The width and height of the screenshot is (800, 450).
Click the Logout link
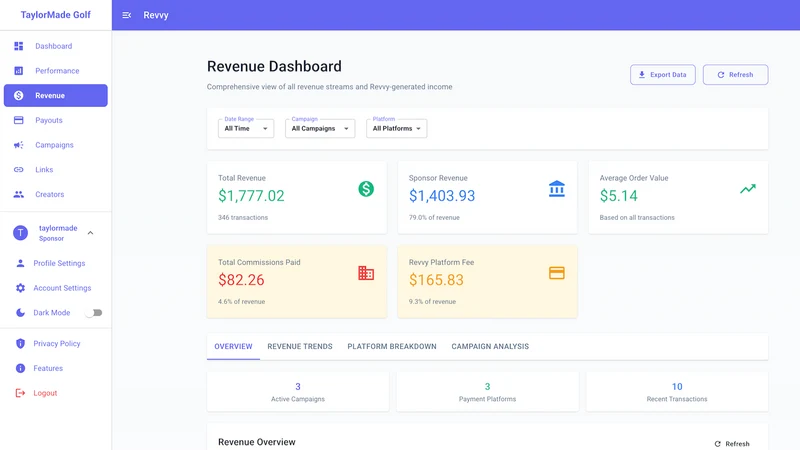pyautogui.click(x=45, y=393)
